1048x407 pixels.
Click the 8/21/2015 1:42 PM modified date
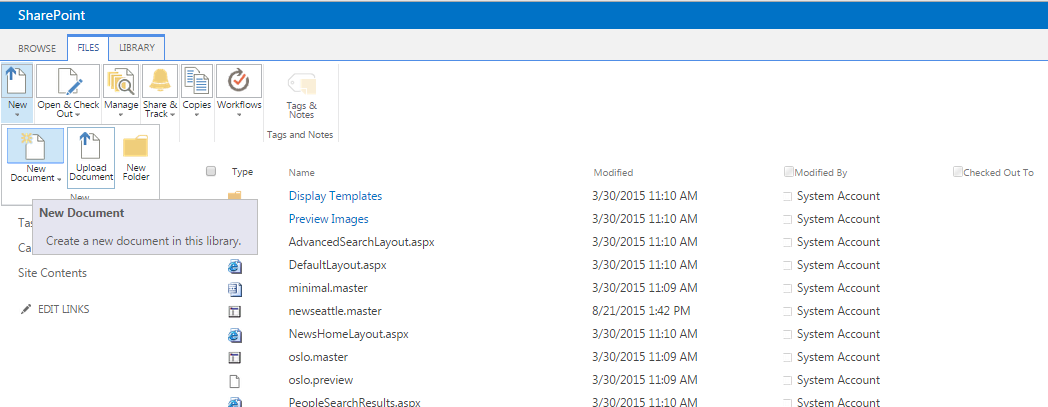tap(642, 311)
